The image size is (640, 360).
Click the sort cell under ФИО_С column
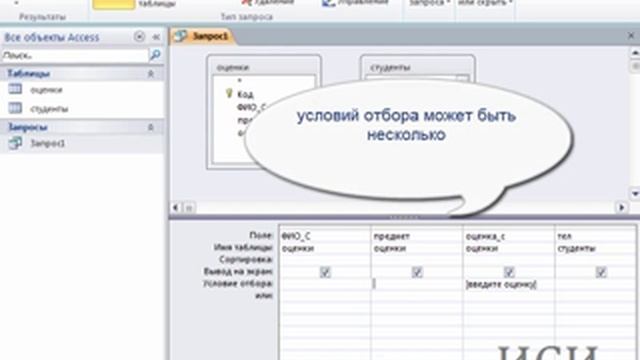pos(325,260)
